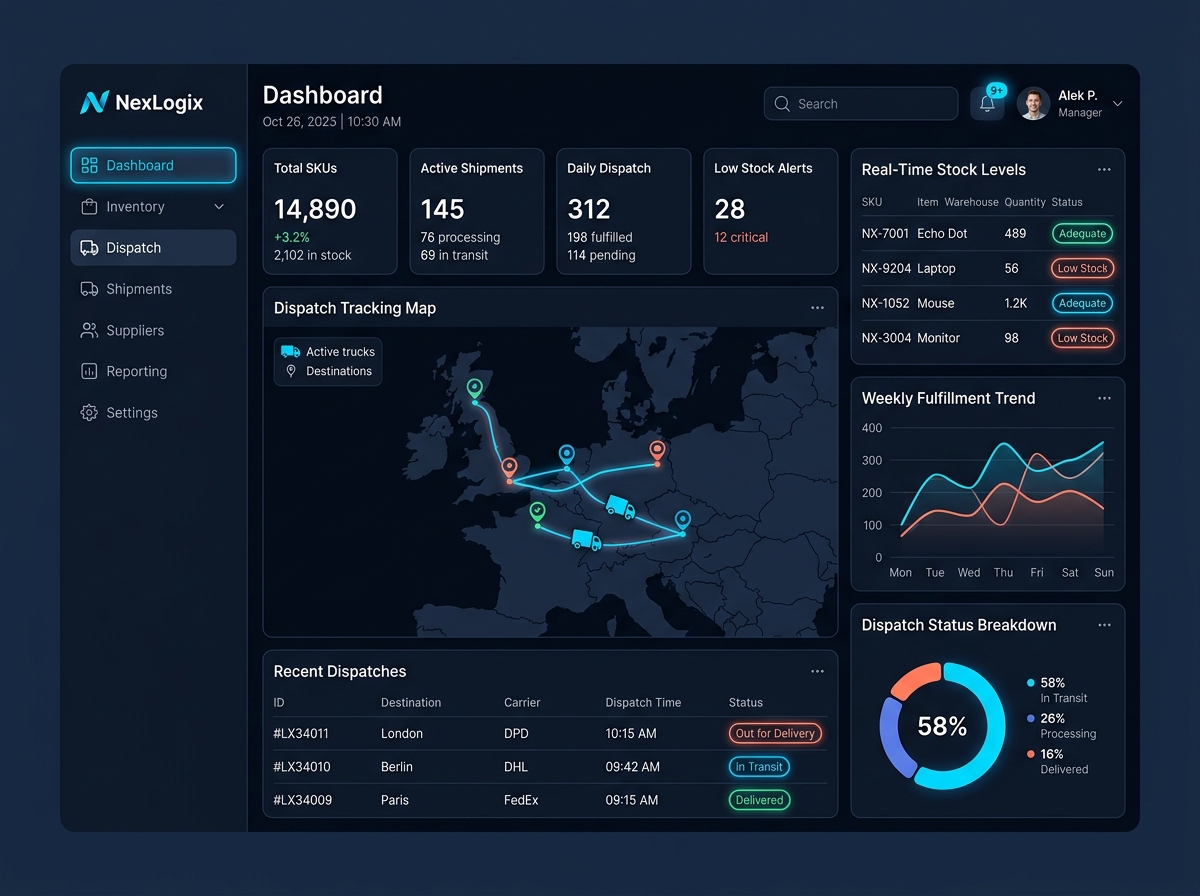Select dispatch ID #LX34011
The image size is (1200, 896).
[301, 733]
